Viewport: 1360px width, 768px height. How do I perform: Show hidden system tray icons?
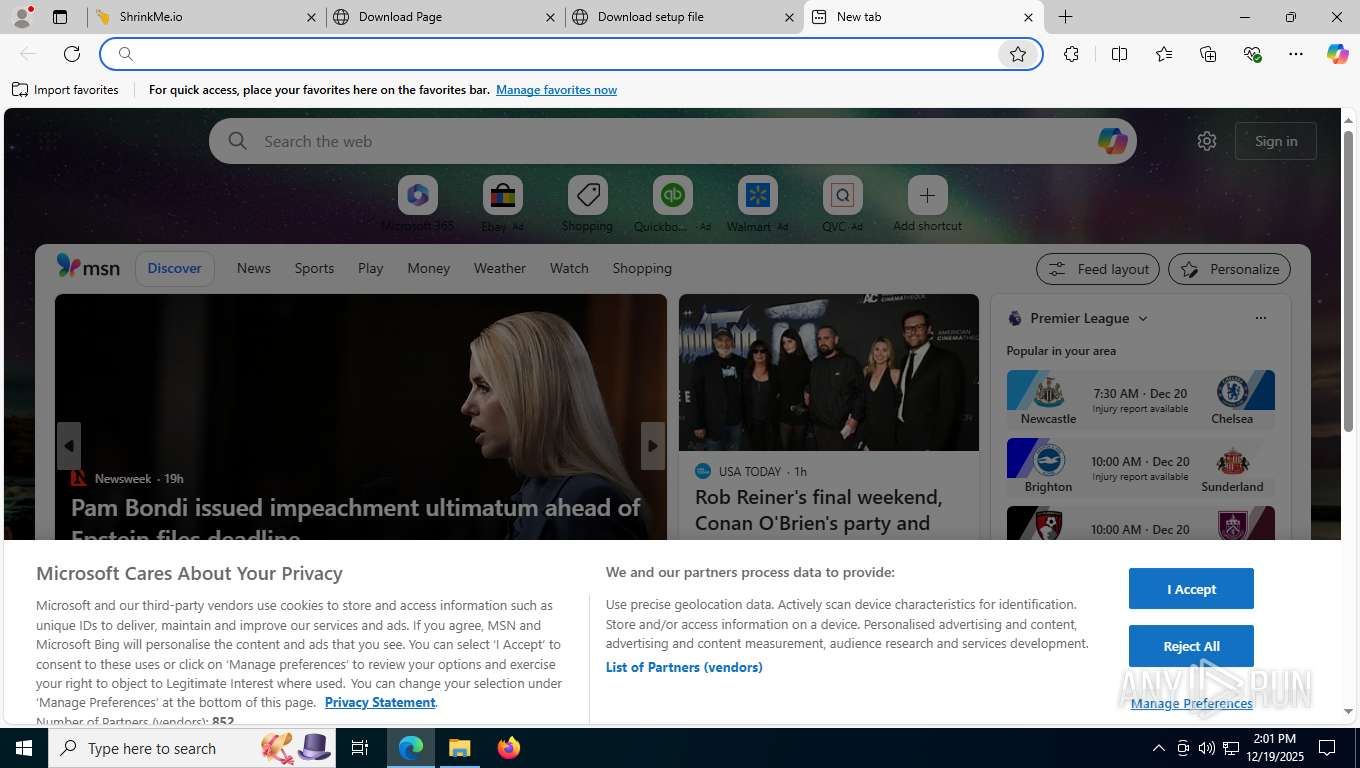coord(1159,748)
